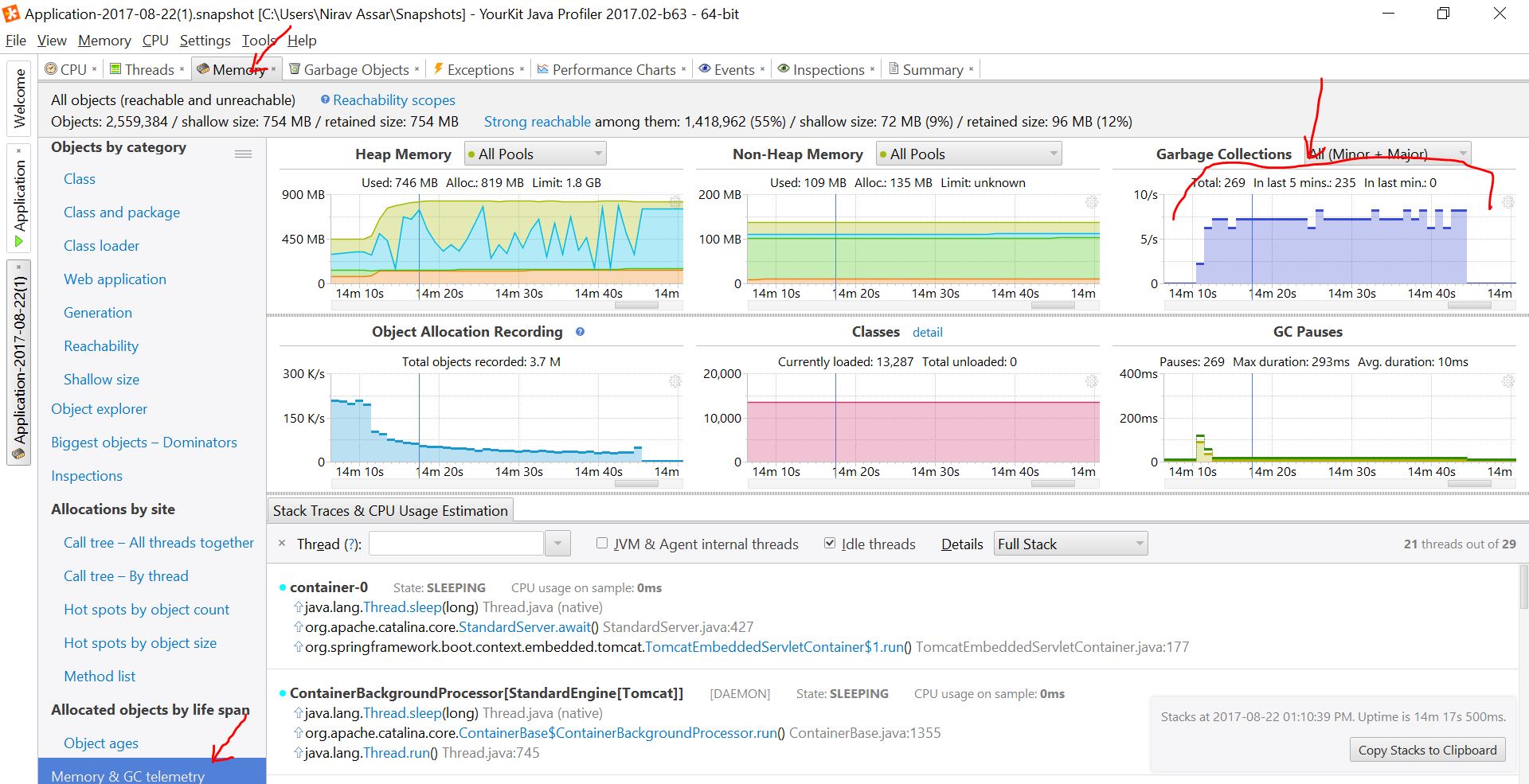1529x784 pixels.
Task: Click the CPU tab clock icon
Action: [x=51, y=69]
